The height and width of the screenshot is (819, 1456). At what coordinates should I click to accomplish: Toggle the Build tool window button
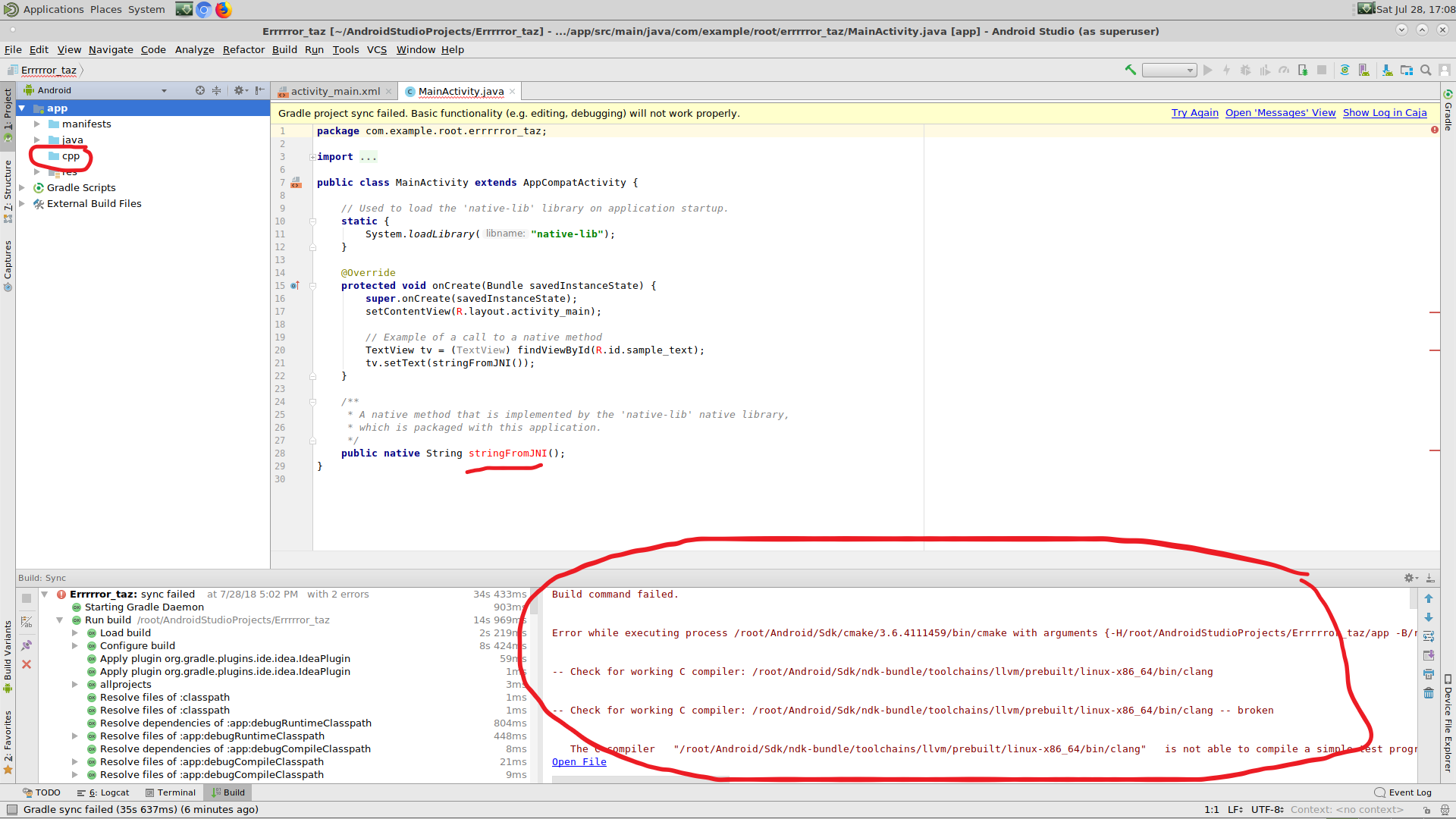tap(228, 792)
